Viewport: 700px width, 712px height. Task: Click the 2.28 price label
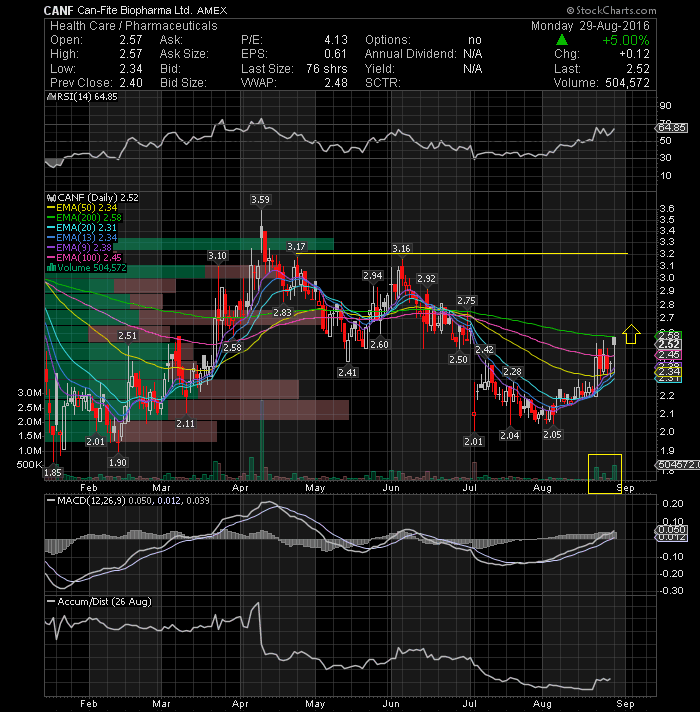coord(512,372)
